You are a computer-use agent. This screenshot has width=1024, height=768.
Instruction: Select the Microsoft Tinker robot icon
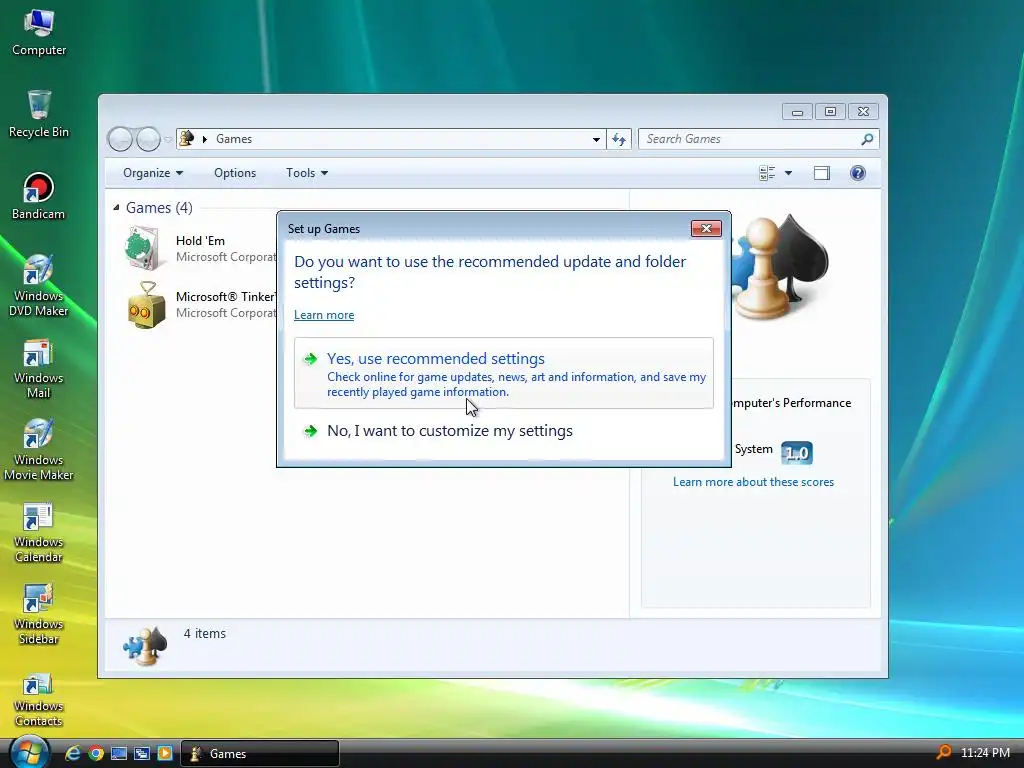pos(145,305)
